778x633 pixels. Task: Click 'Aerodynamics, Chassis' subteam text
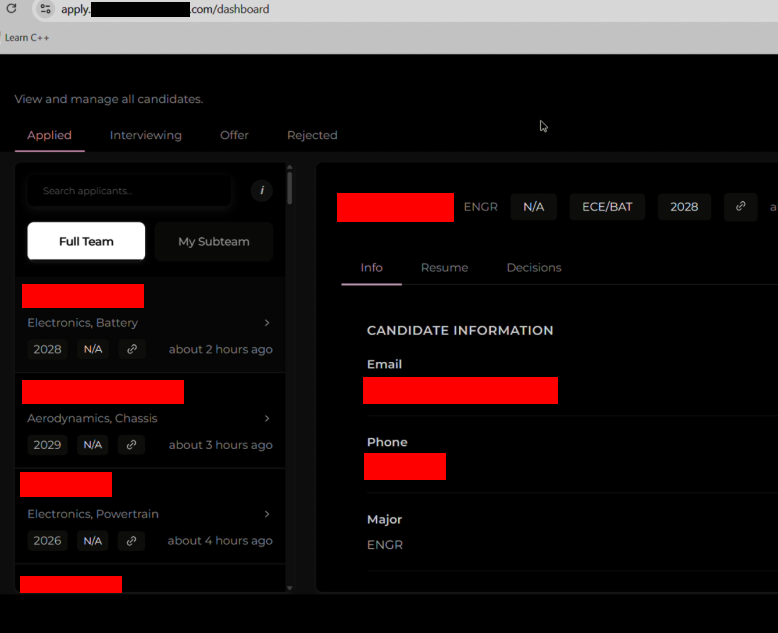pyautogui.click(x=92, y=419)
